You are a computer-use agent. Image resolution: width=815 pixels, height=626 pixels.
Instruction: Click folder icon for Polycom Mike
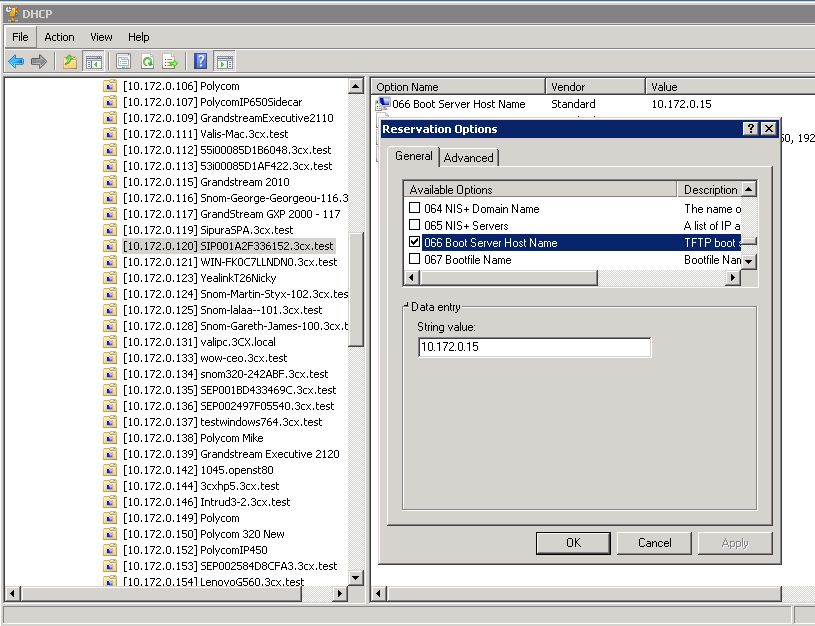tap(110, 438)
